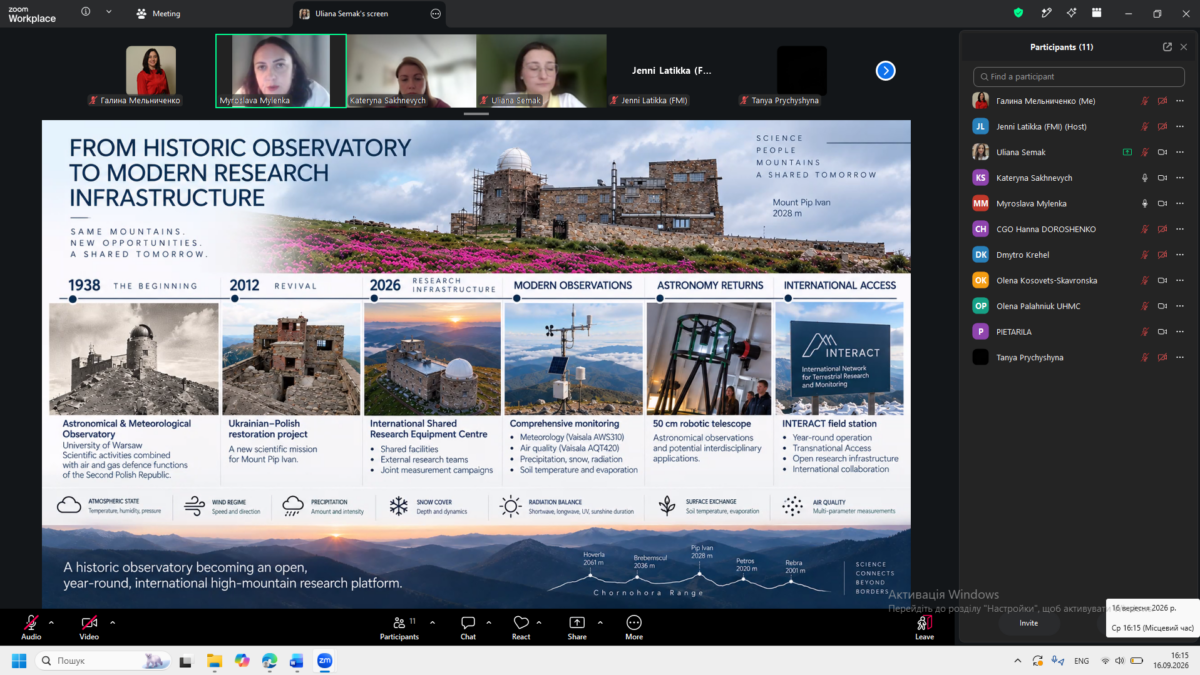Pop out the Participants panel
The height and width of the screenshot is (675, 1200).
pyautogui.click(x=1167, y=47)
